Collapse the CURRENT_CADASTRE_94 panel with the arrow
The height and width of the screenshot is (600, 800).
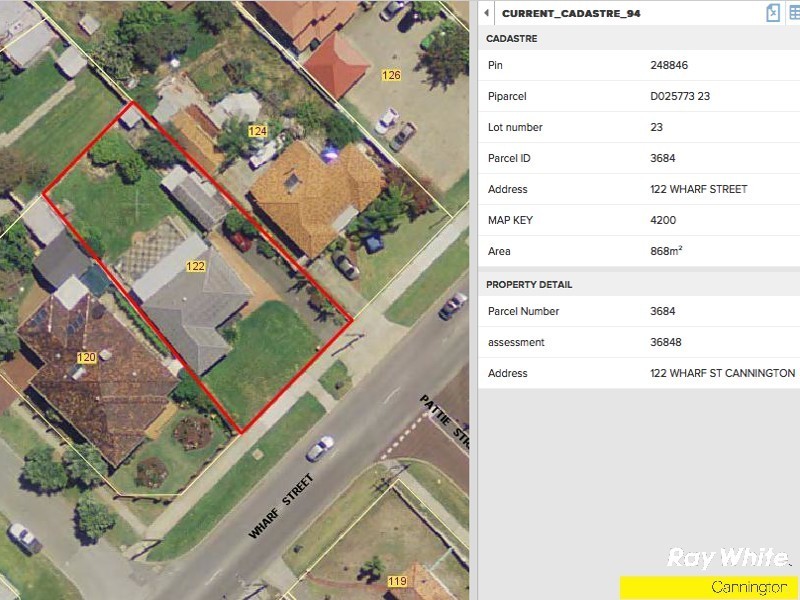point(484,13)
